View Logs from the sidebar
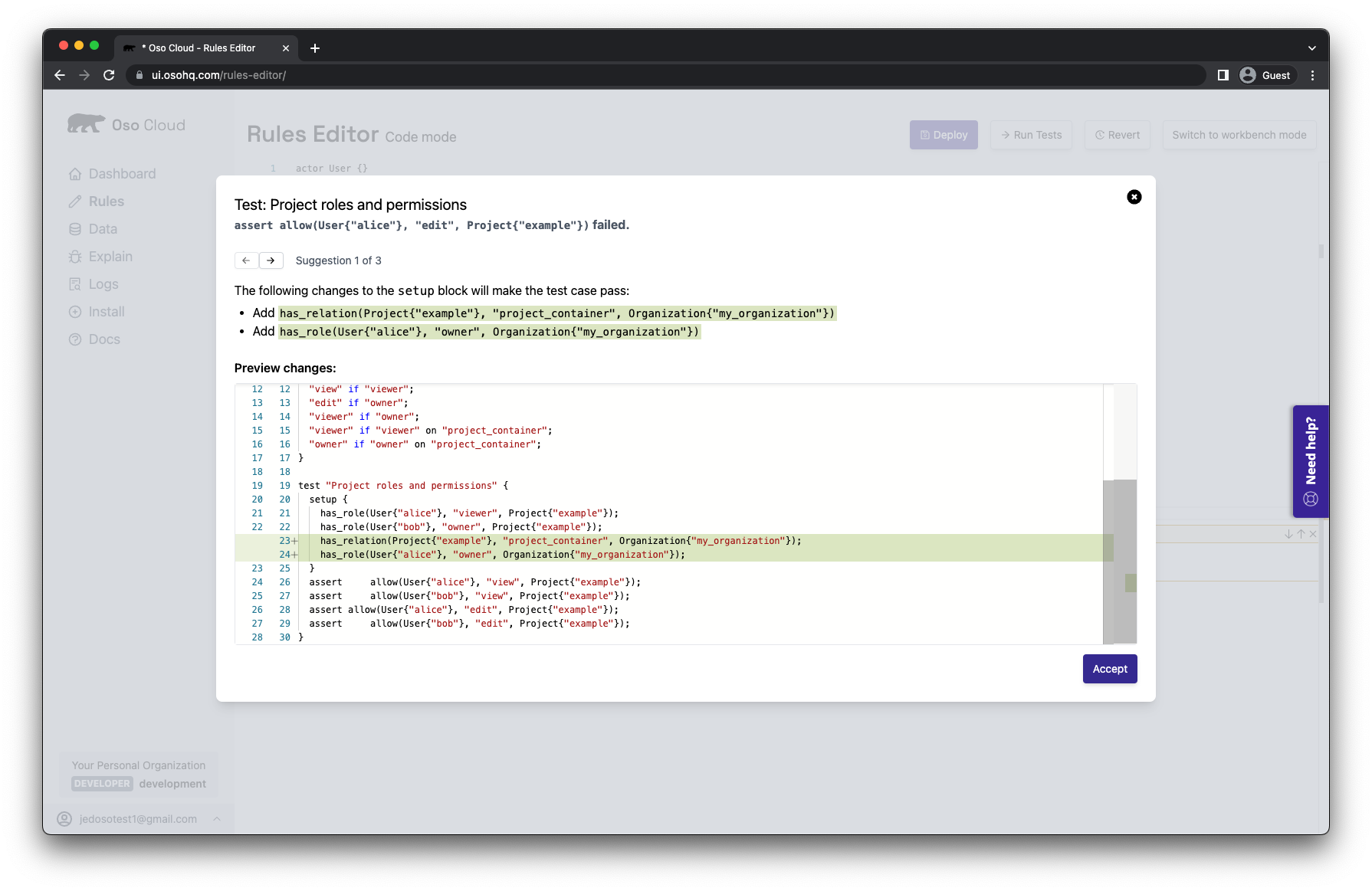Viewport: 1372px width, 891px height. pos(102,283)
